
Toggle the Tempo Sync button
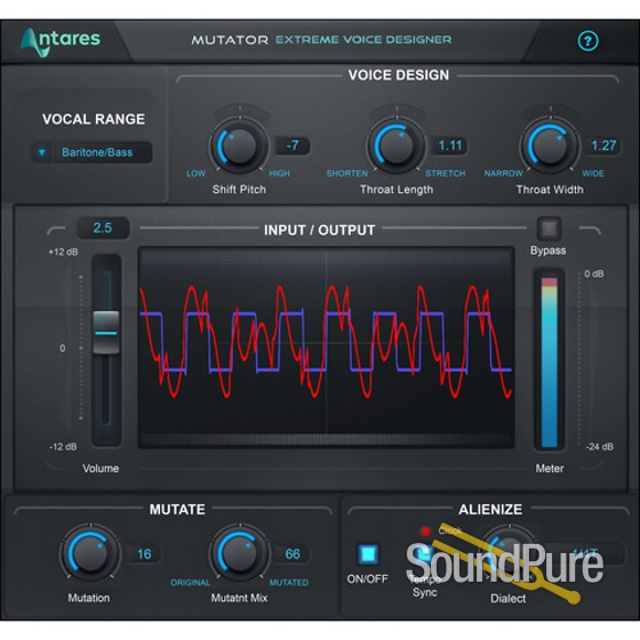click(424, 554)
